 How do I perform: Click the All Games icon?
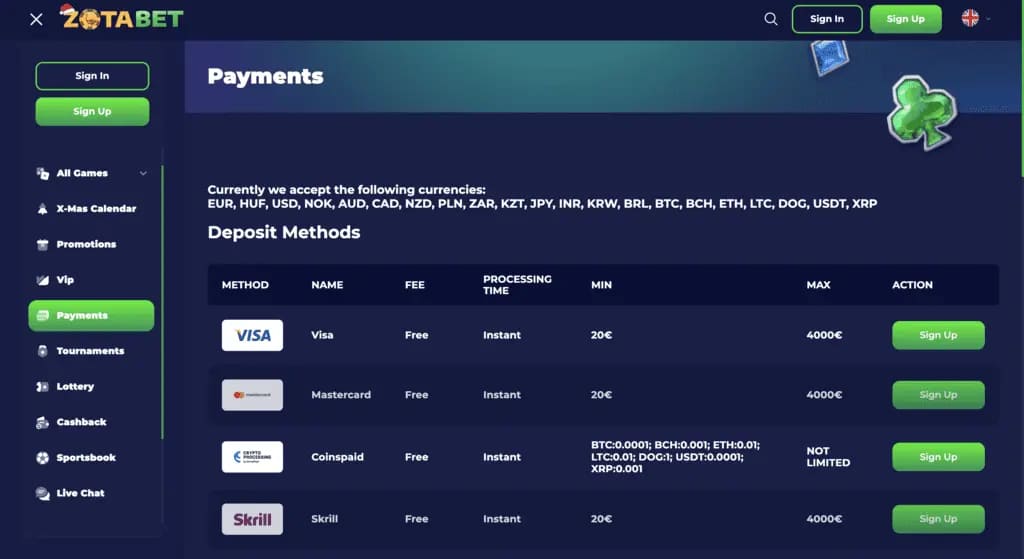click(x=42, y=173)
